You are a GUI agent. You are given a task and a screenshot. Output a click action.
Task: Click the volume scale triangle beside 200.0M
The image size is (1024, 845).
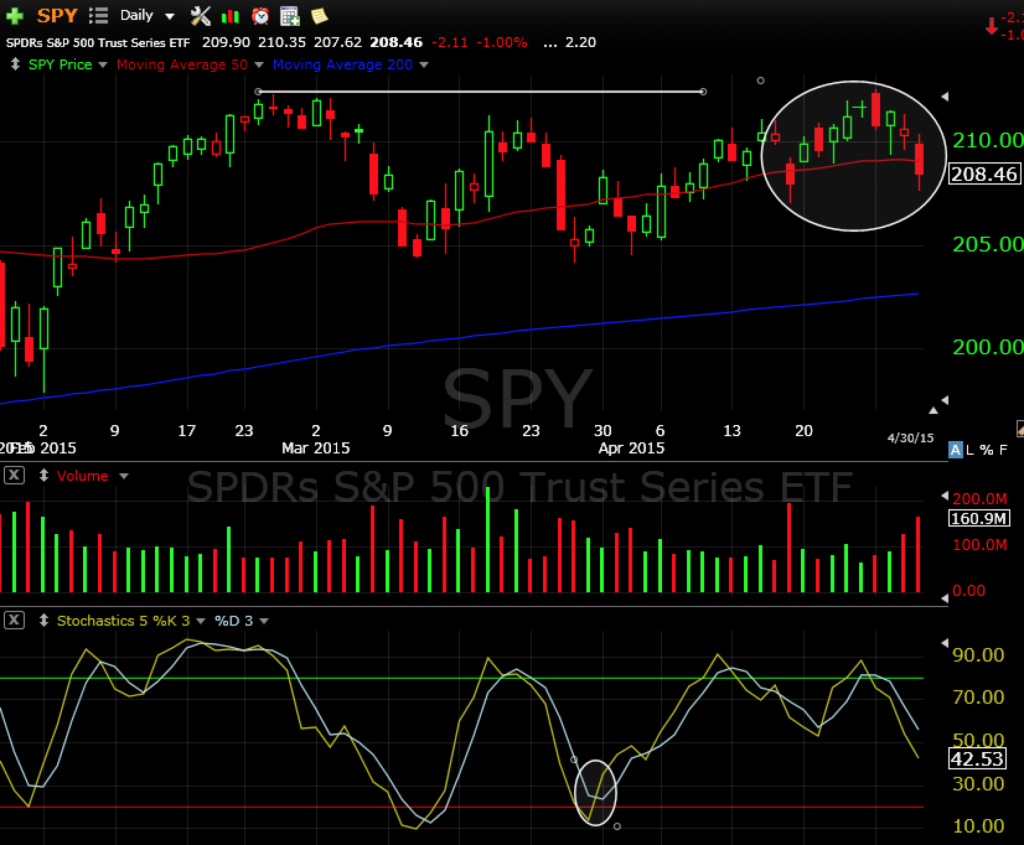(x=944, y=496)
